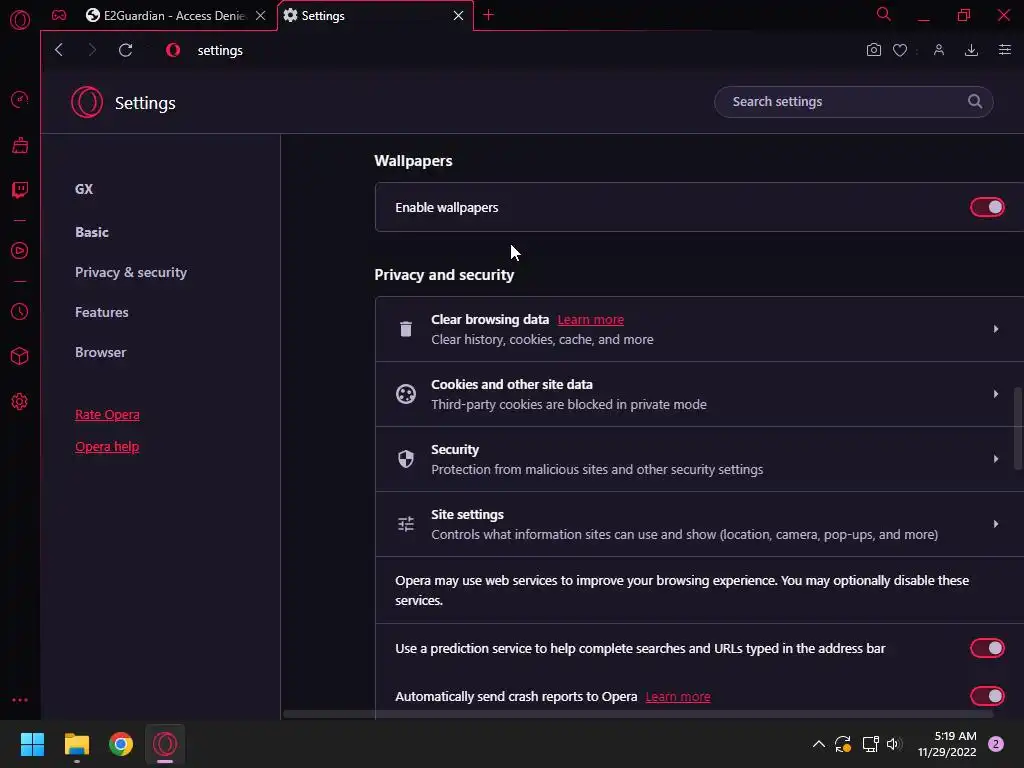Click the Opera GX taskbar icon
The width and height of the screenshot is (1024, 768).
tap(165, 744)
